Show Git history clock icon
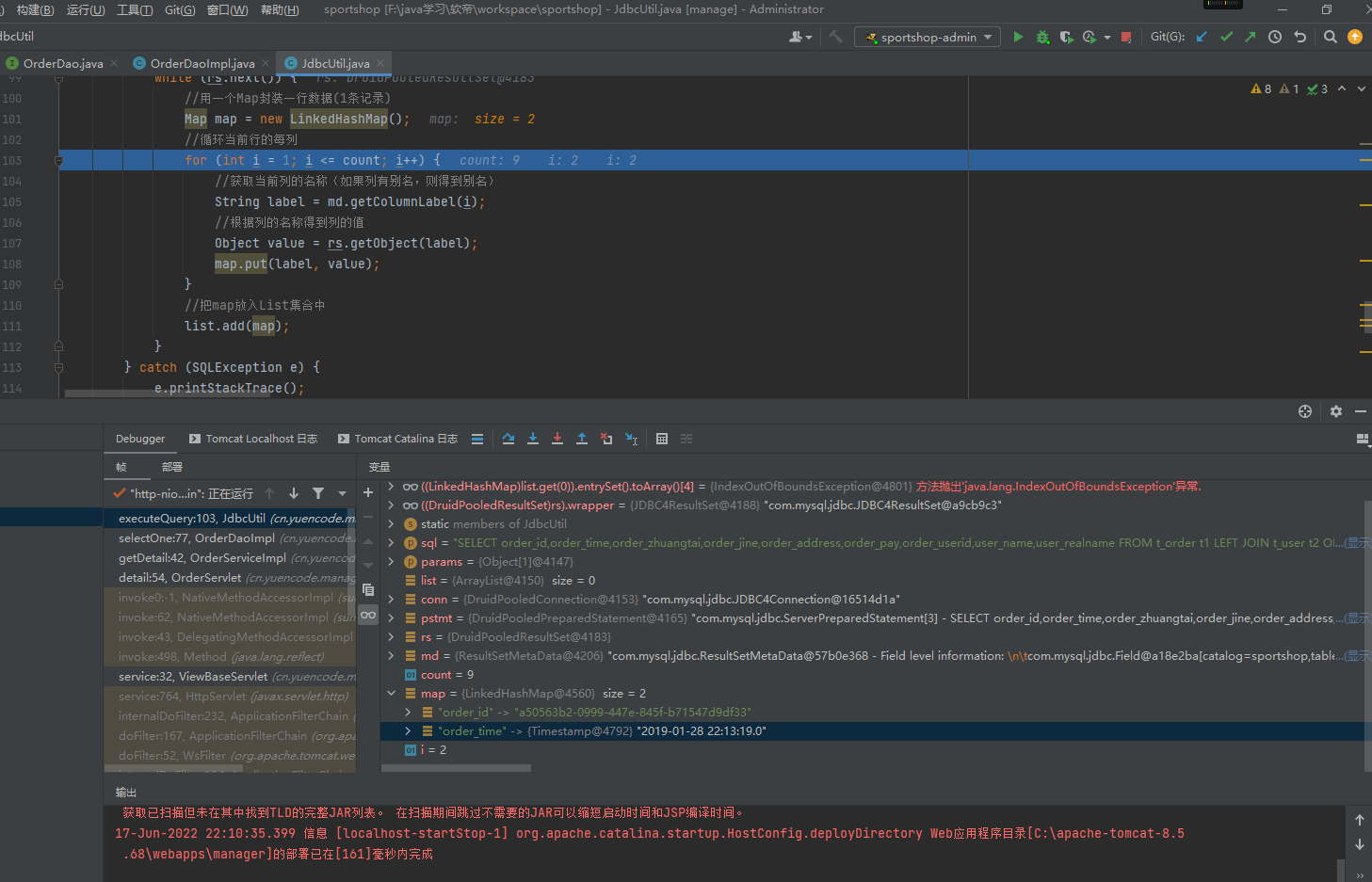This screenshot has width=1372, height=882. coord(1275,37)
